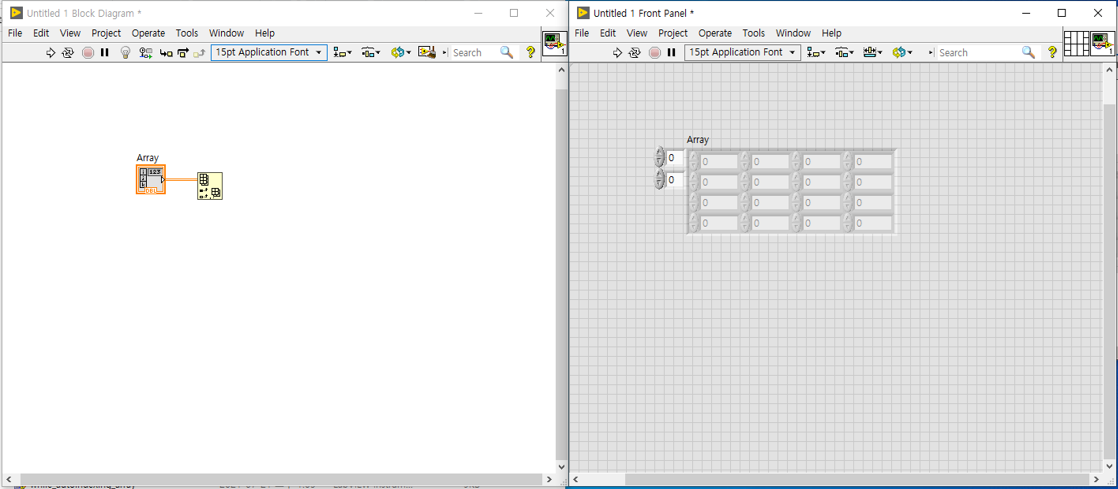1118x489 pixels.
Task: Open Align Objects menu in Front Panel
Action: click(x=816, y=53)
